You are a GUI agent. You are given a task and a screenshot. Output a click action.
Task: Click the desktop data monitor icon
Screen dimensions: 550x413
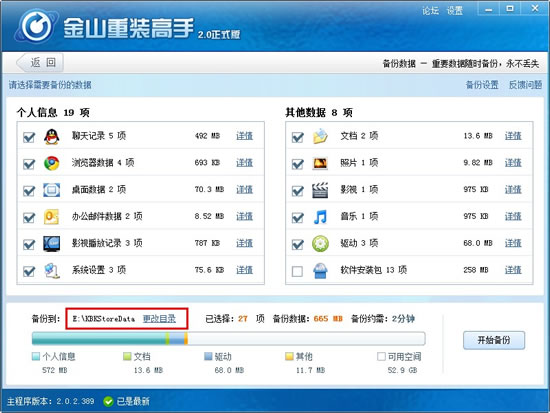52,190
